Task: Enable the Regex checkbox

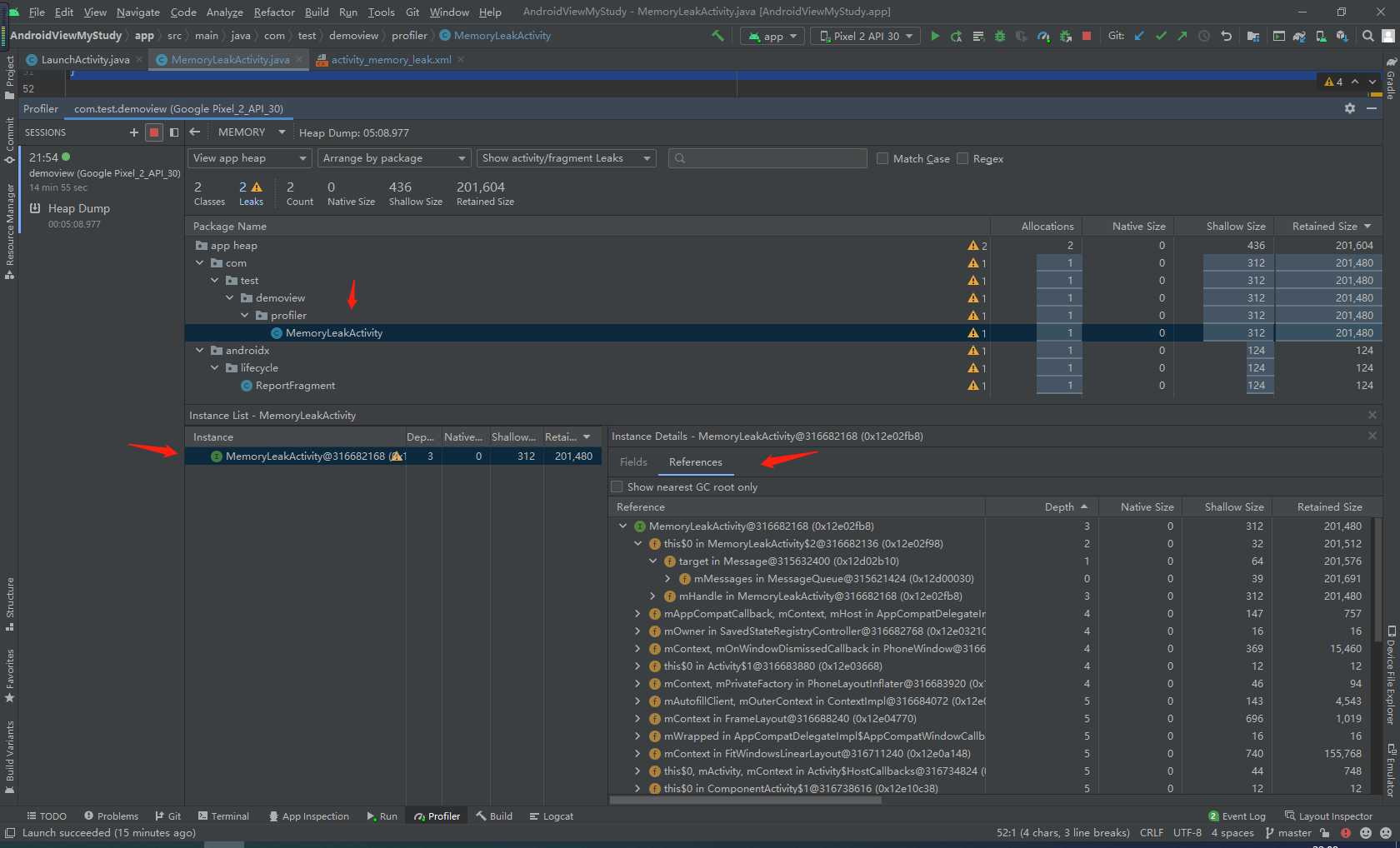Action: click(962, 158)
